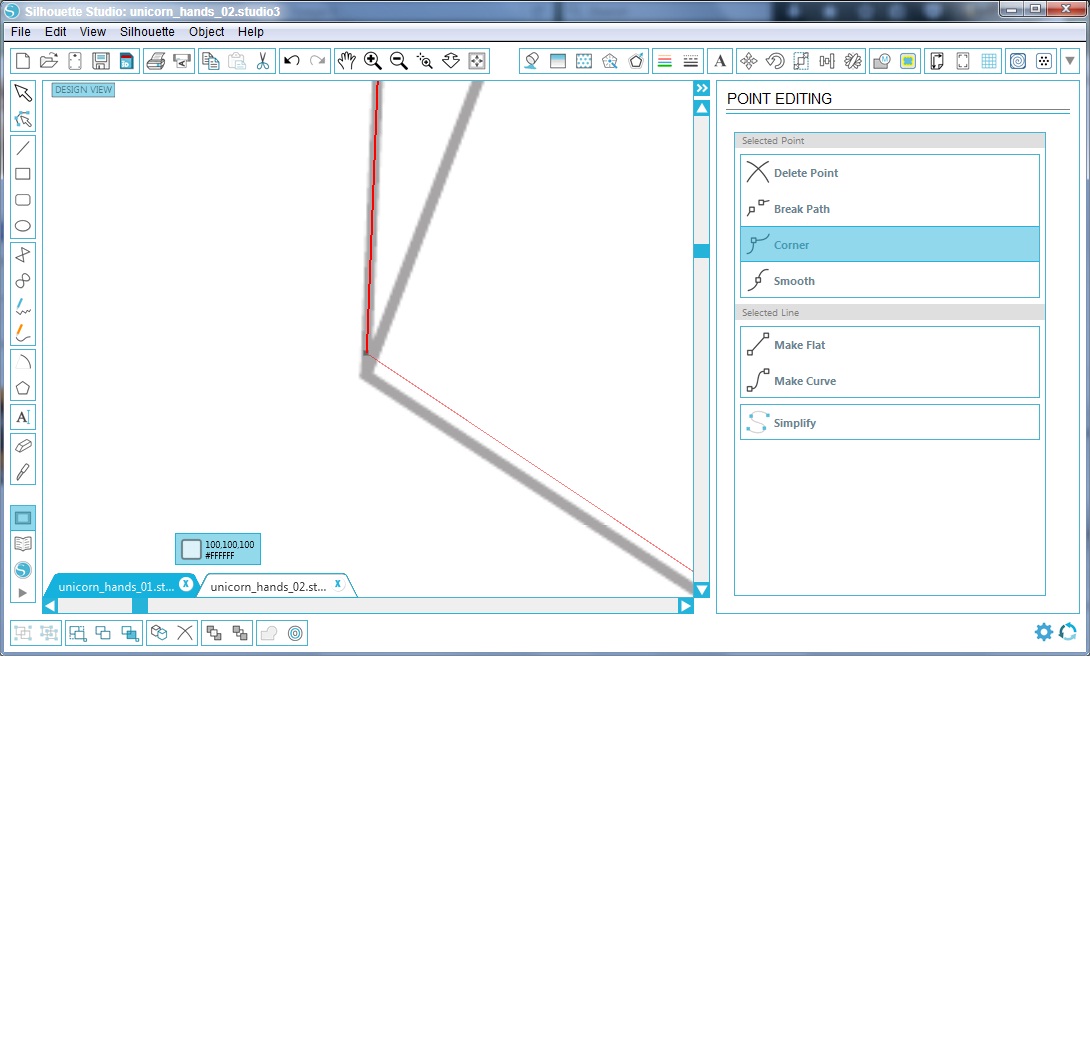The width and height of the screenshot is (1090, 1037).
Task: Click the Fit to Window icon
Action: pos(477,61)
